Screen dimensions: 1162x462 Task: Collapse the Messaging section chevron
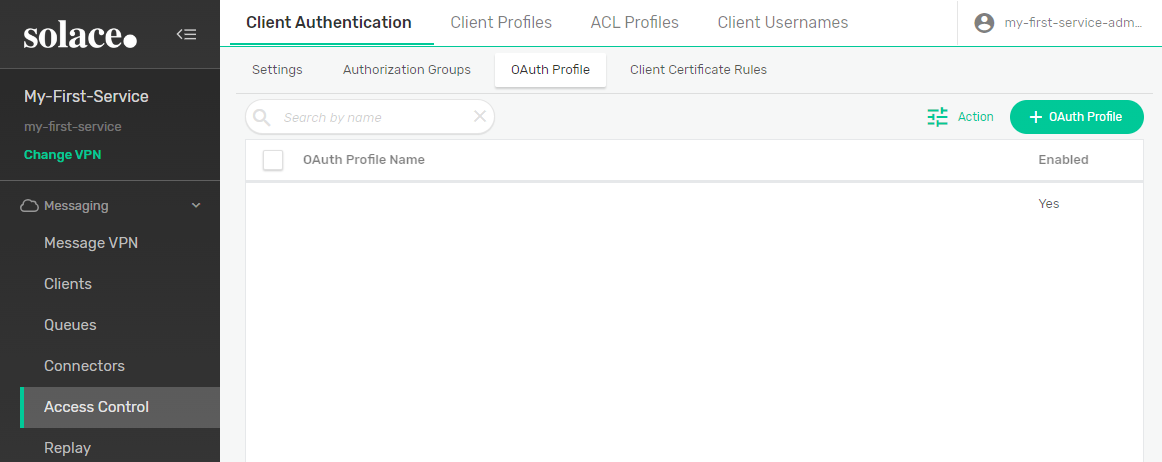tap(196, 206)
